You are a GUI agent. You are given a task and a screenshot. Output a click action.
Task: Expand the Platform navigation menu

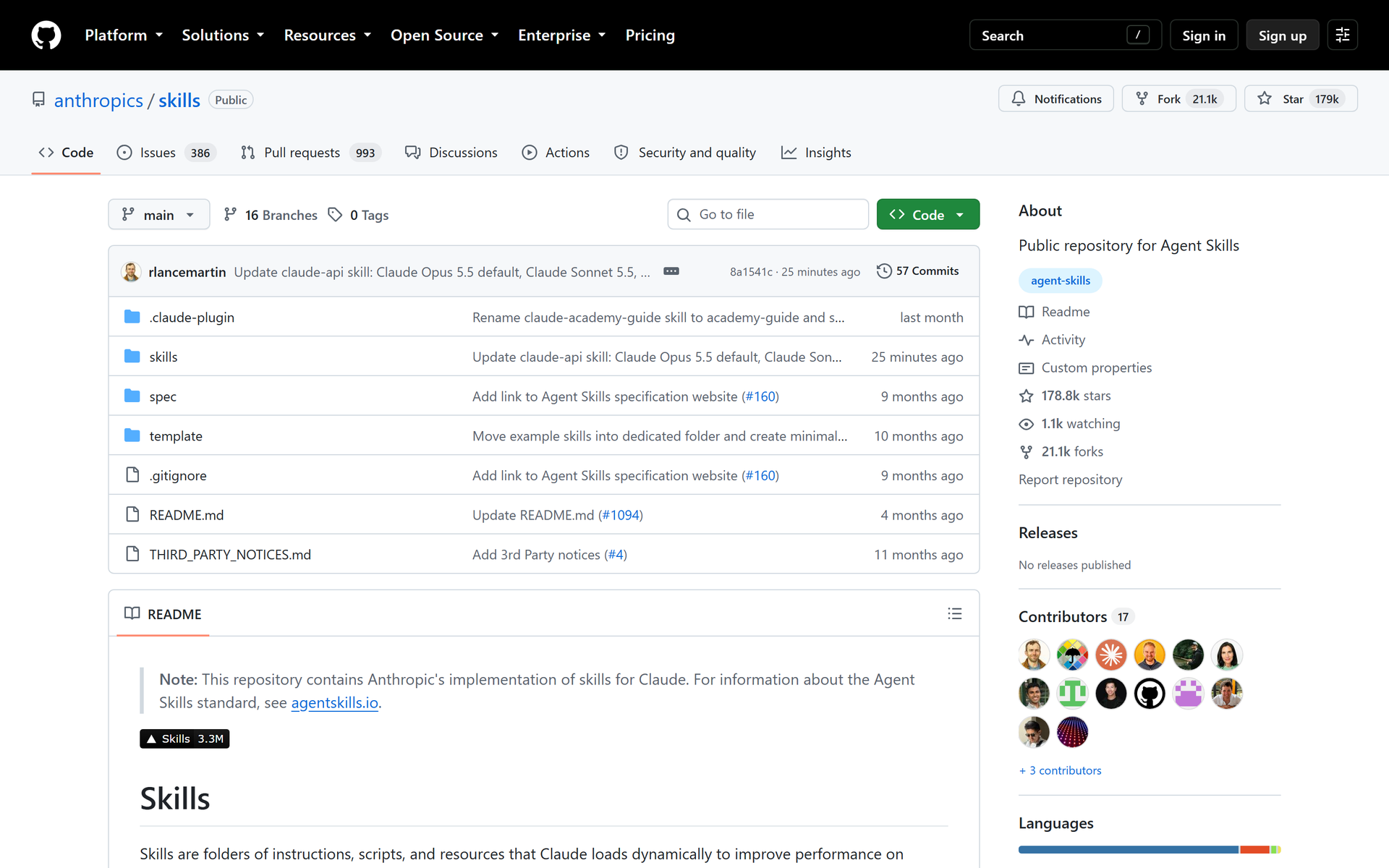coord(124,35)
